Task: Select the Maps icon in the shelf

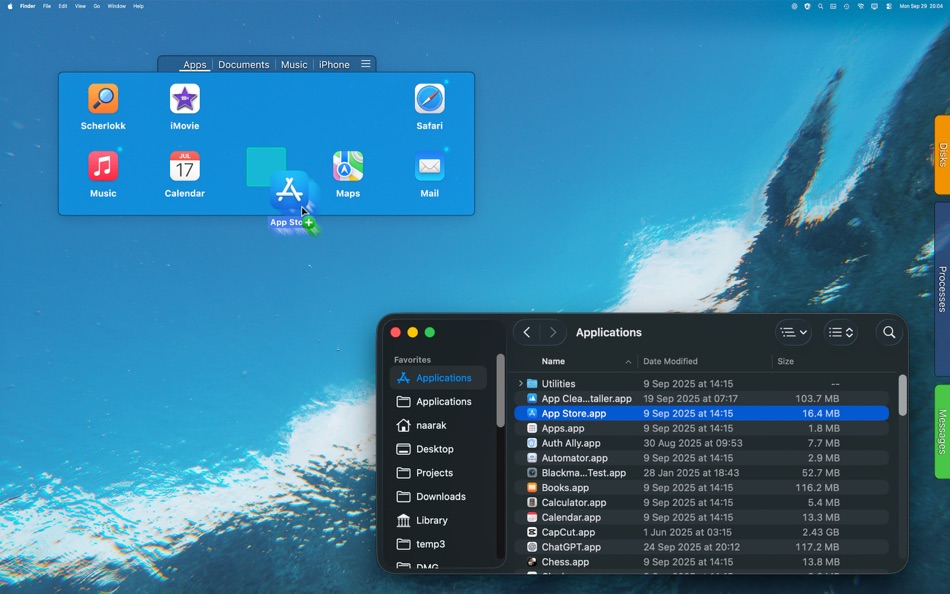Action: pyautogui.click(x=347, y=168)
